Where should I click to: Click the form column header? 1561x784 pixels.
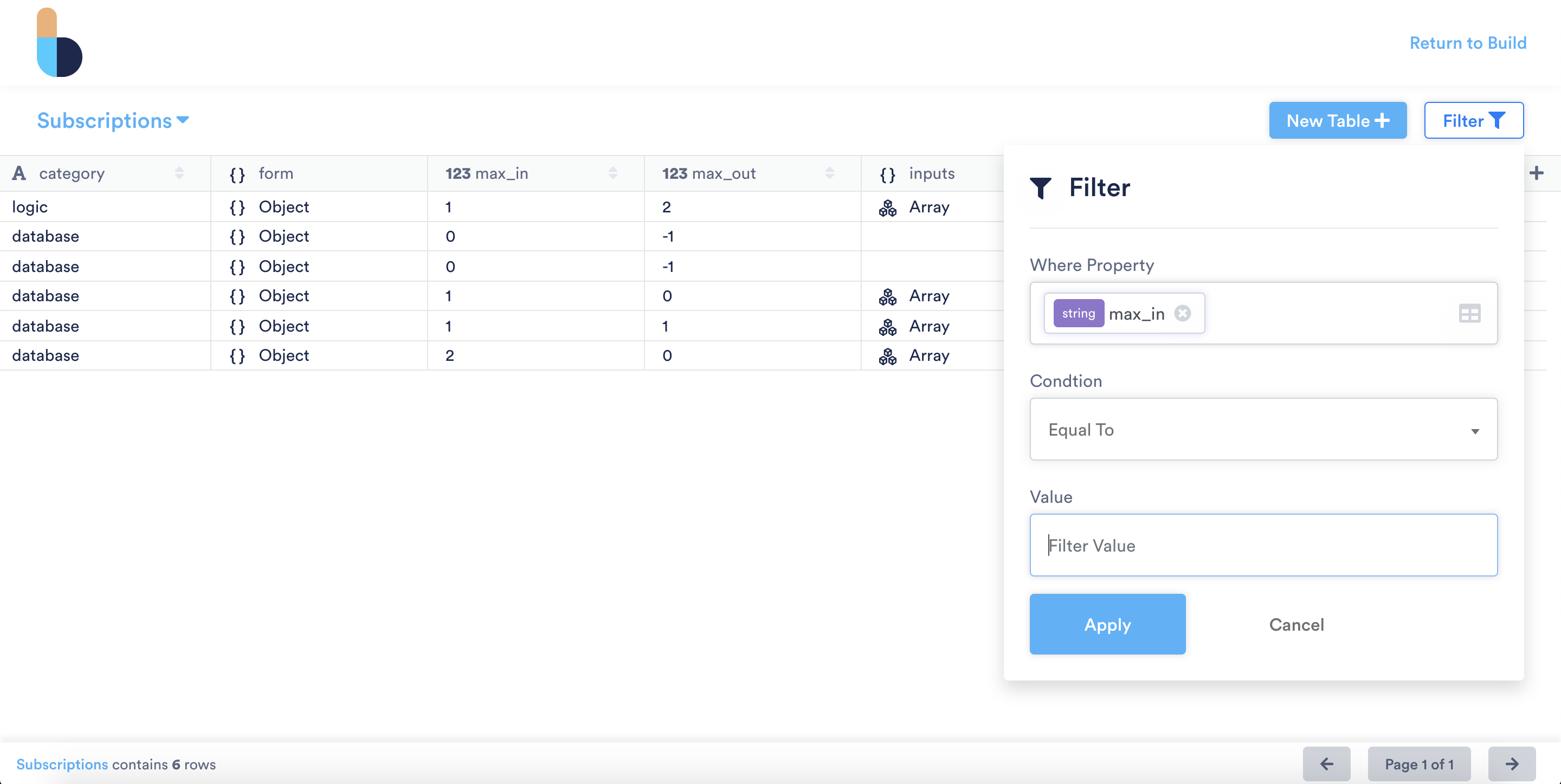(276, 173)
